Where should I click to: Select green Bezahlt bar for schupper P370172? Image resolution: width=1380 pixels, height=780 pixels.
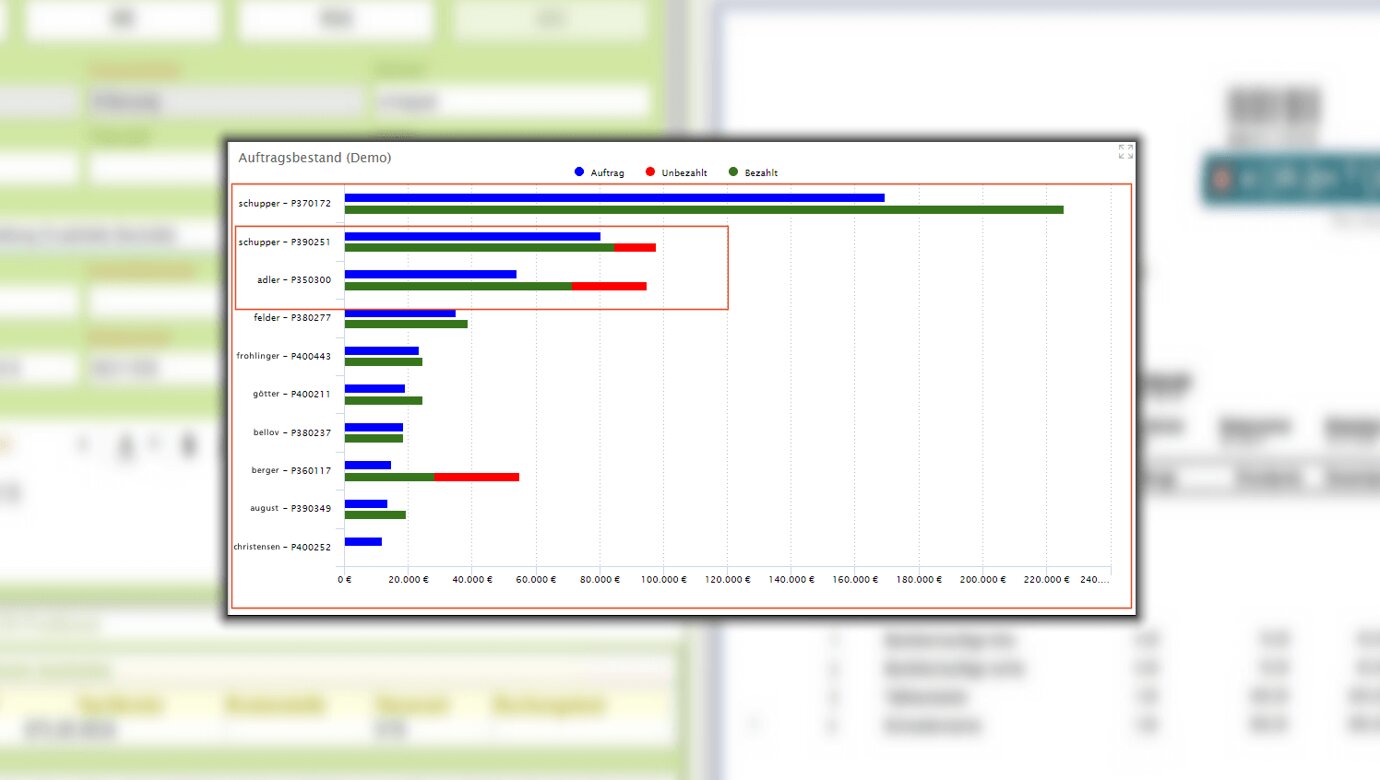[x=703, y=210]
